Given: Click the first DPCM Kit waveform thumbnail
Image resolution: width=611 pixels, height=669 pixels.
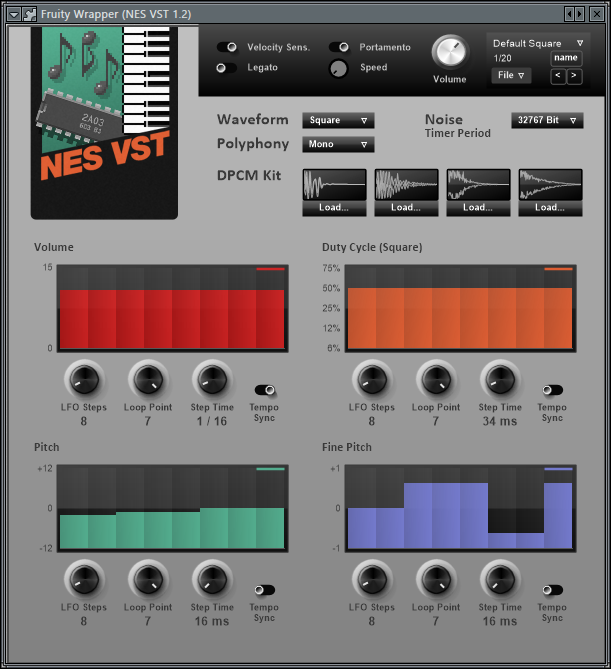Looking at the screenshot, I should click(335, 185).
